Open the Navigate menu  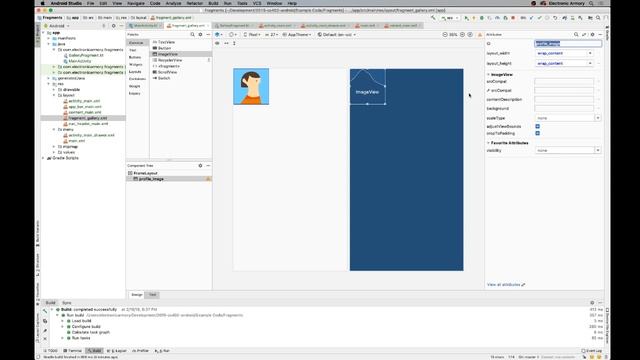point(136,3)
